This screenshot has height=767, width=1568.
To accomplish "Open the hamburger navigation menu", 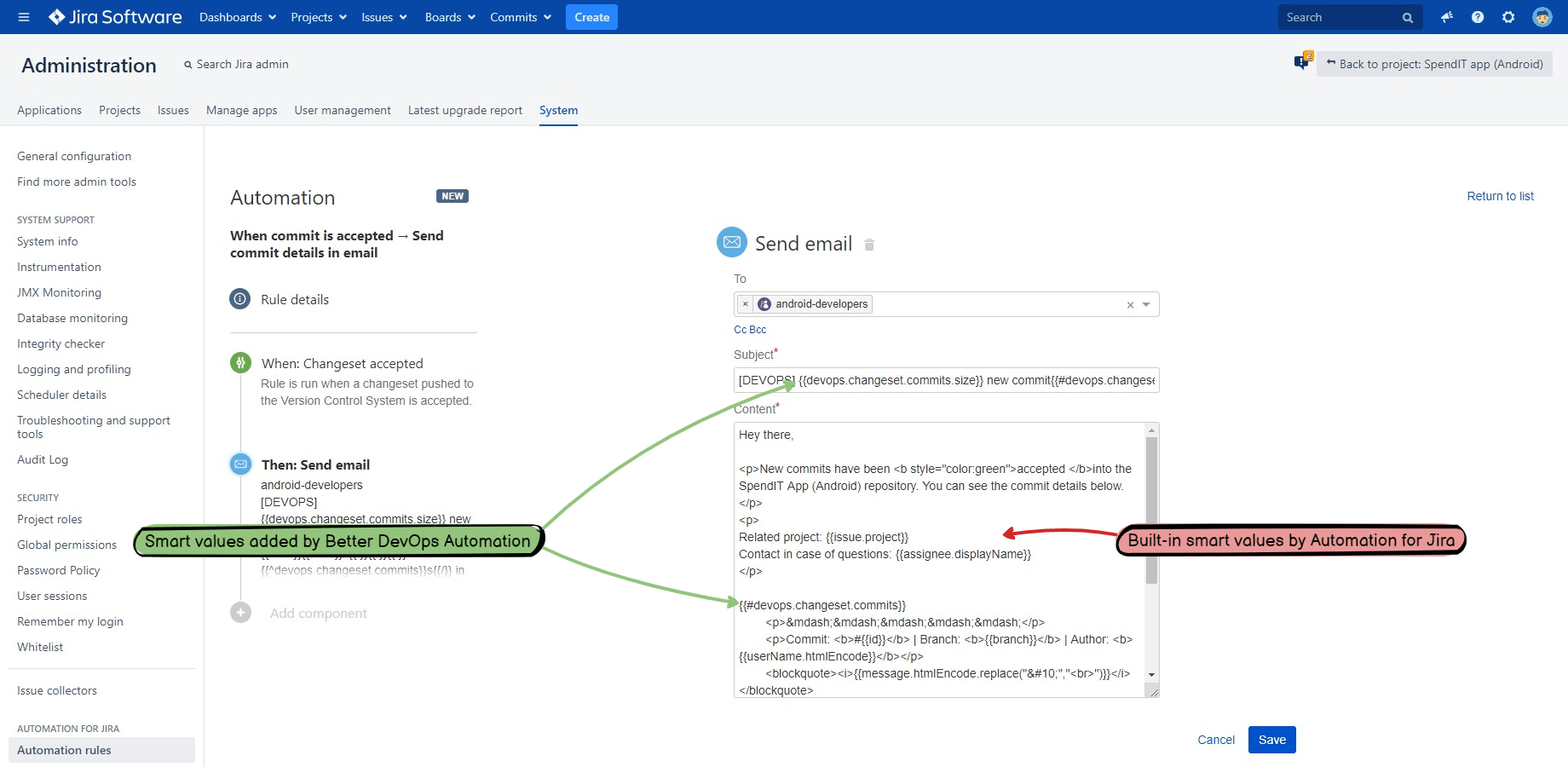I will 24,17.
